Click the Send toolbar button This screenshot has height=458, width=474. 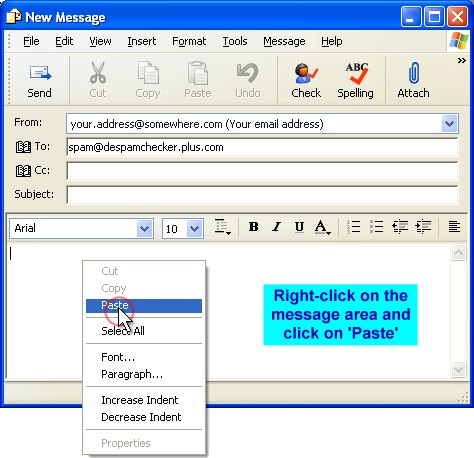click(40, 81)
